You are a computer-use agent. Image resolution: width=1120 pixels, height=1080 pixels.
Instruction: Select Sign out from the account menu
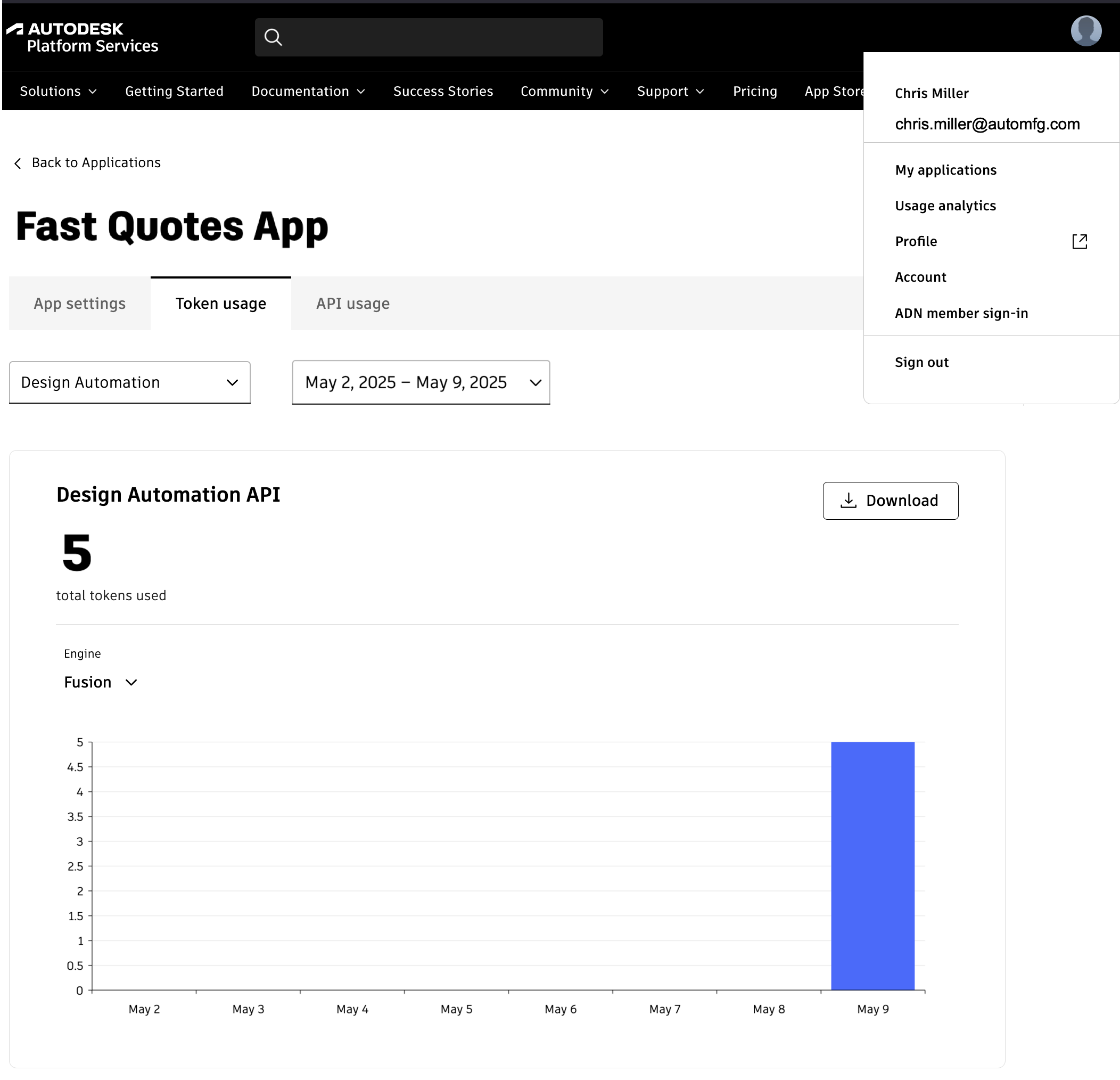pyautogui.click(x=921, y=362)
